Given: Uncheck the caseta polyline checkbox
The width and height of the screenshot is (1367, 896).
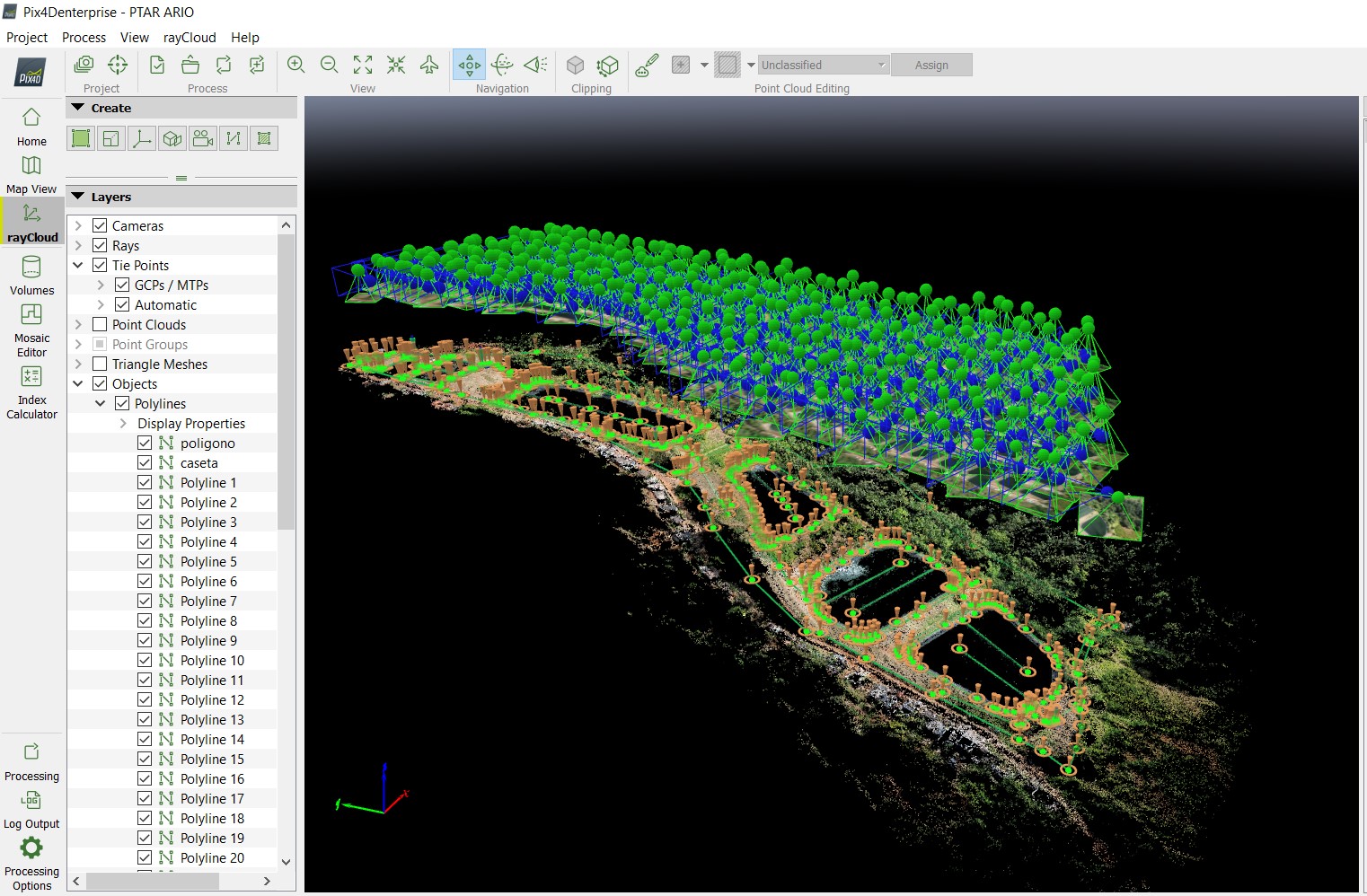Looking at the screenshot, I should (145, 462).
